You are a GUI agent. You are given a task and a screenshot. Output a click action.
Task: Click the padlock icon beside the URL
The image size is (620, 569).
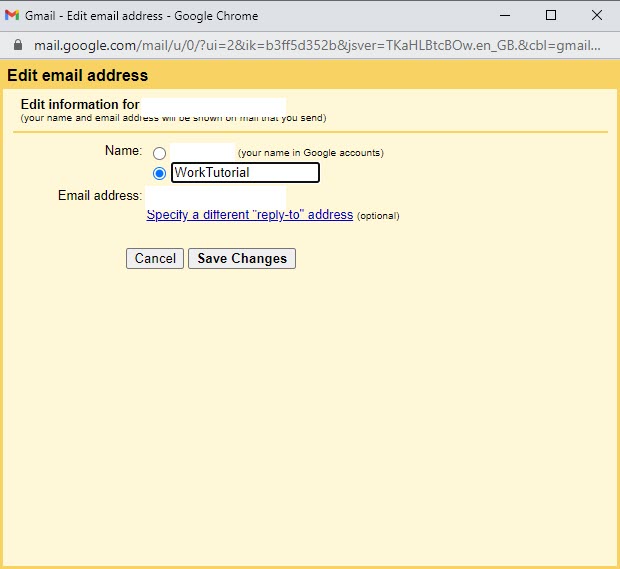coord(17,46)
